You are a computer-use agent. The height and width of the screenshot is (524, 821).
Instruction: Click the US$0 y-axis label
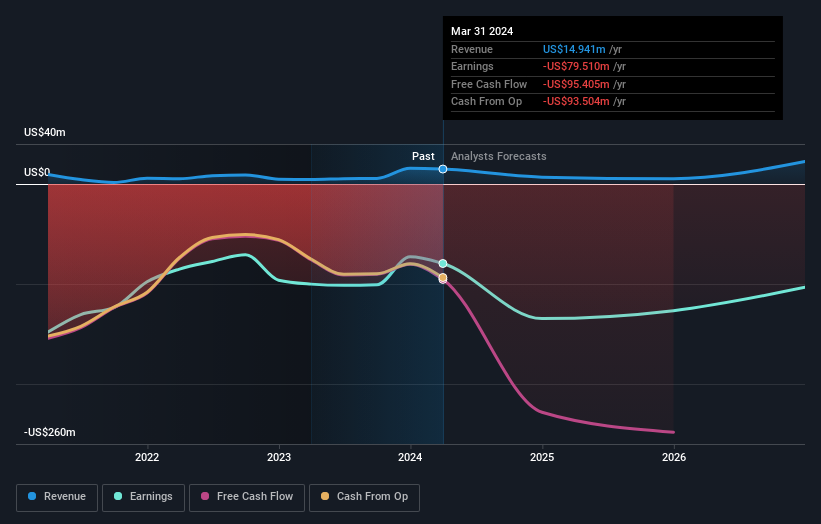pyautogui.click(x=37, y=172)
